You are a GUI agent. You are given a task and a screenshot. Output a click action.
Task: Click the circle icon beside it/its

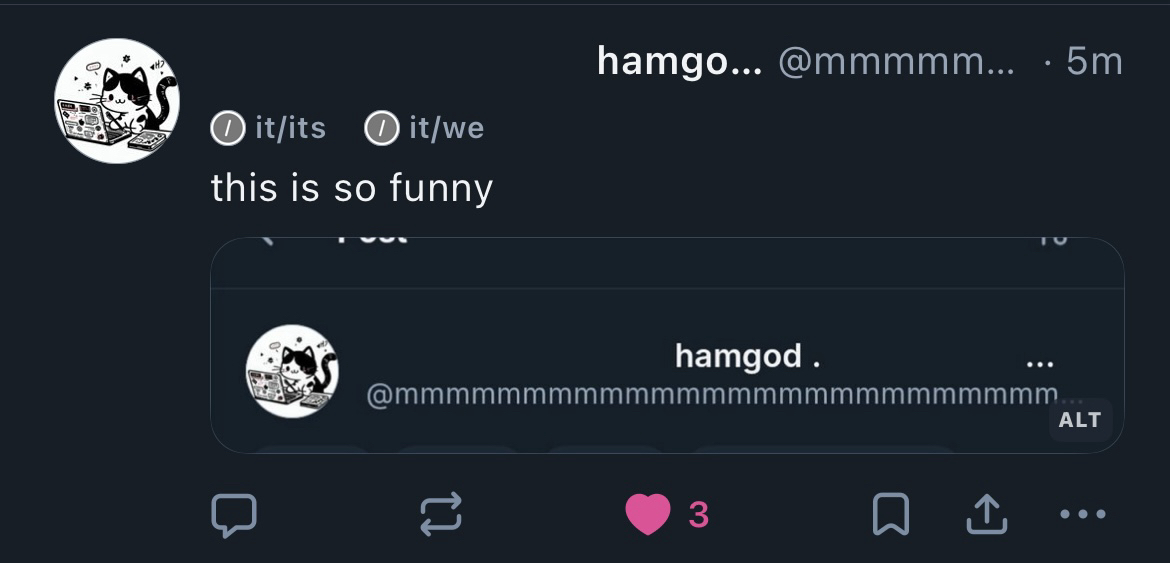point(228,128)
